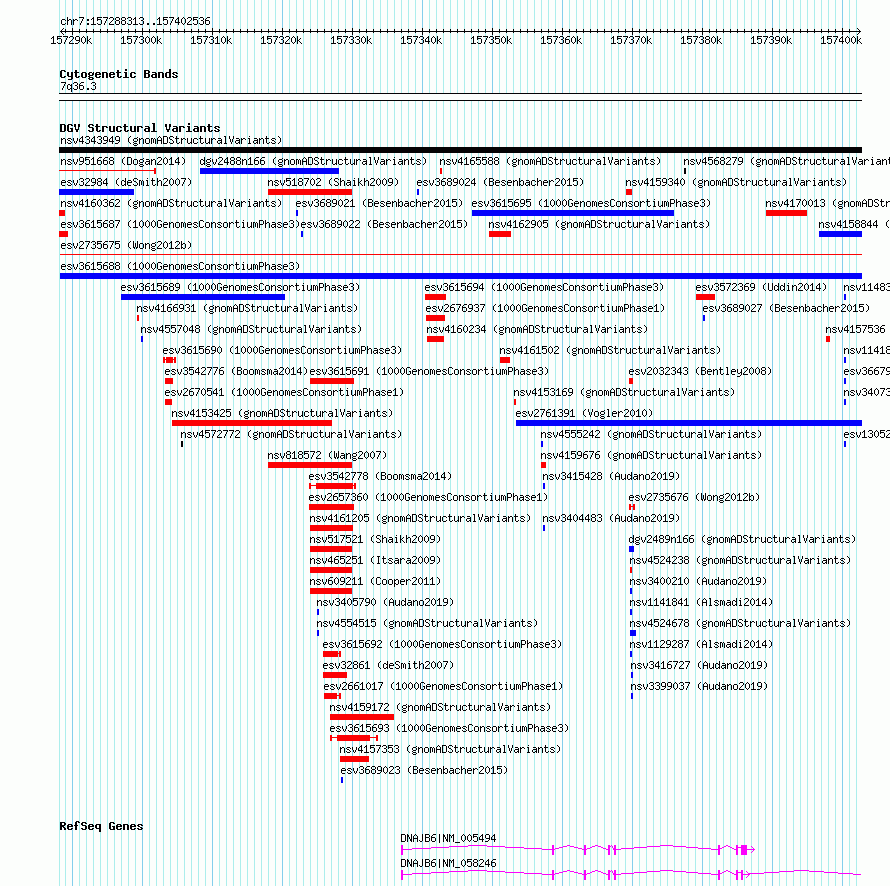Open variant nsv951668 (Dogan2014)
Screen dimensions: 890x886
pyautogui.click(x=123, y=161)
